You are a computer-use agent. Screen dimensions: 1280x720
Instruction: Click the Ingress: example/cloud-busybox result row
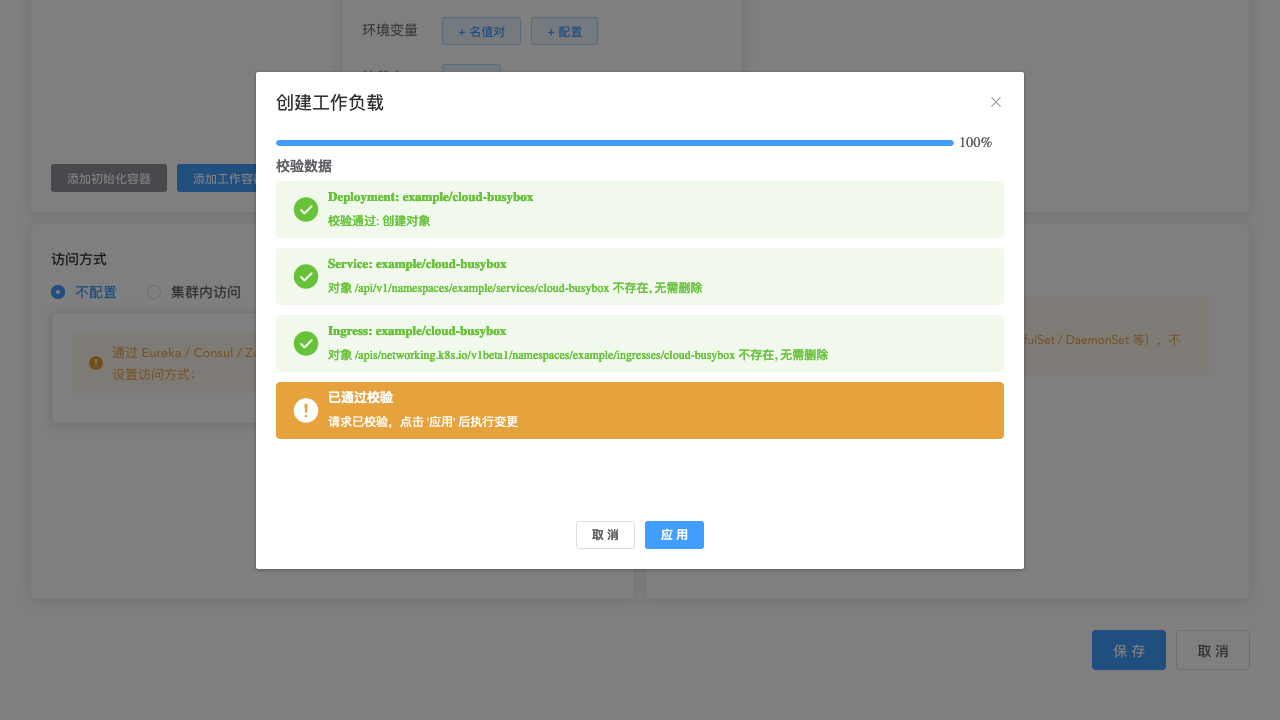[639, 343]
